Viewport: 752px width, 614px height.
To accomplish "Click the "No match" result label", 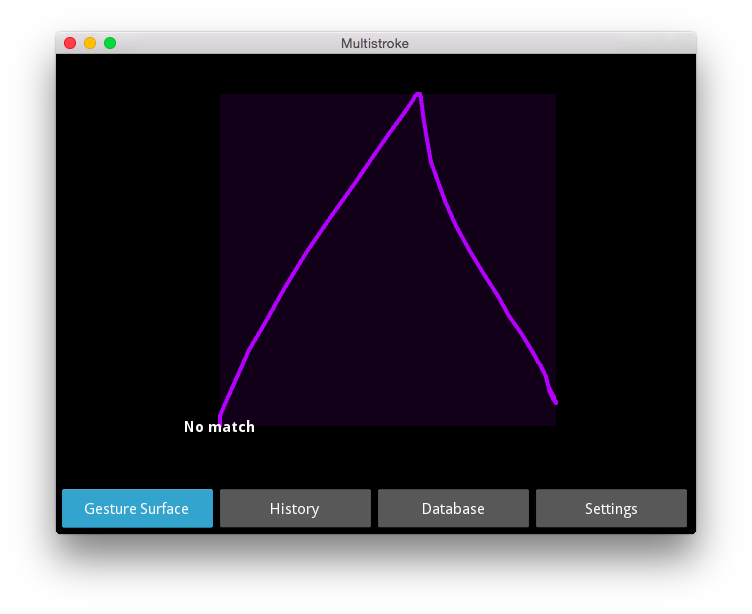I will click(219, 426).
